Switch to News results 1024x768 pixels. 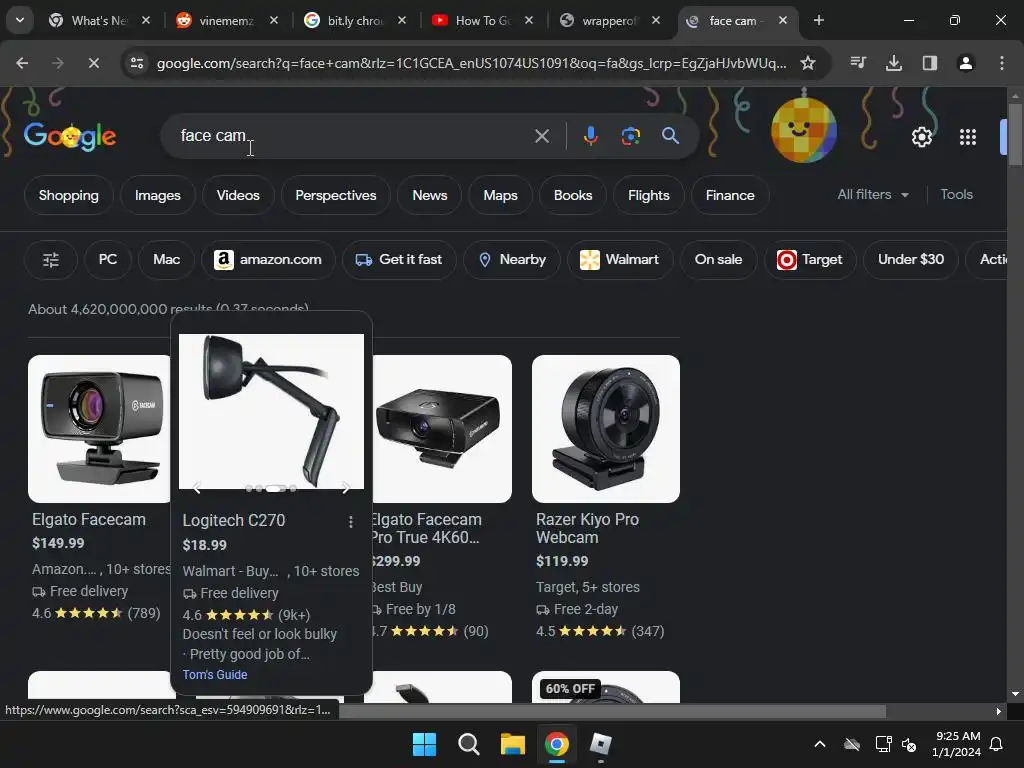(x=430, y=195)
